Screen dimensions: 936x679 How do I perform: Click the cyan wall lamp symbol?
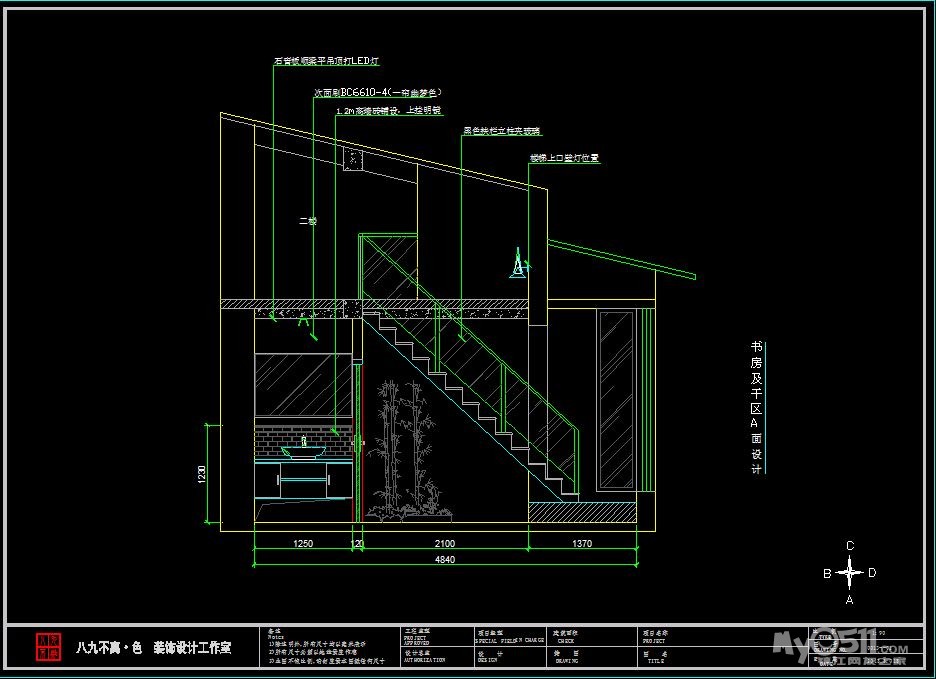click(x=517, y=264)
